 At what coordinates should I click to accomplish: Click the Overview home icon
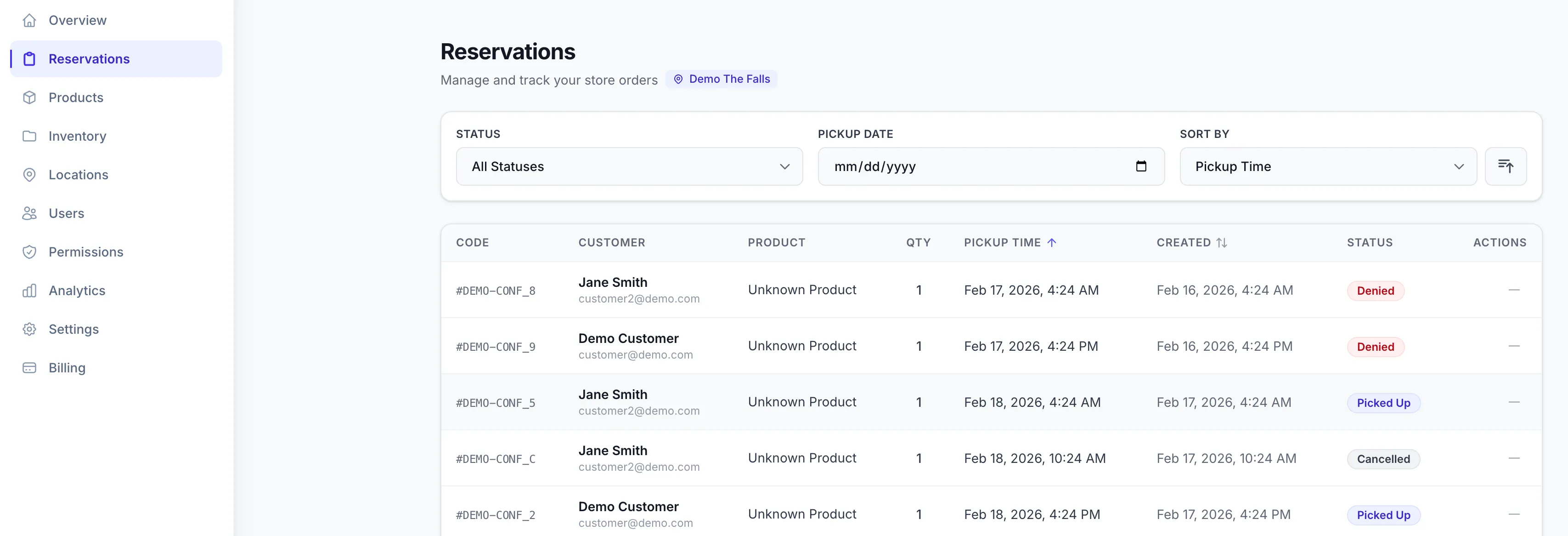click(29, 21)
